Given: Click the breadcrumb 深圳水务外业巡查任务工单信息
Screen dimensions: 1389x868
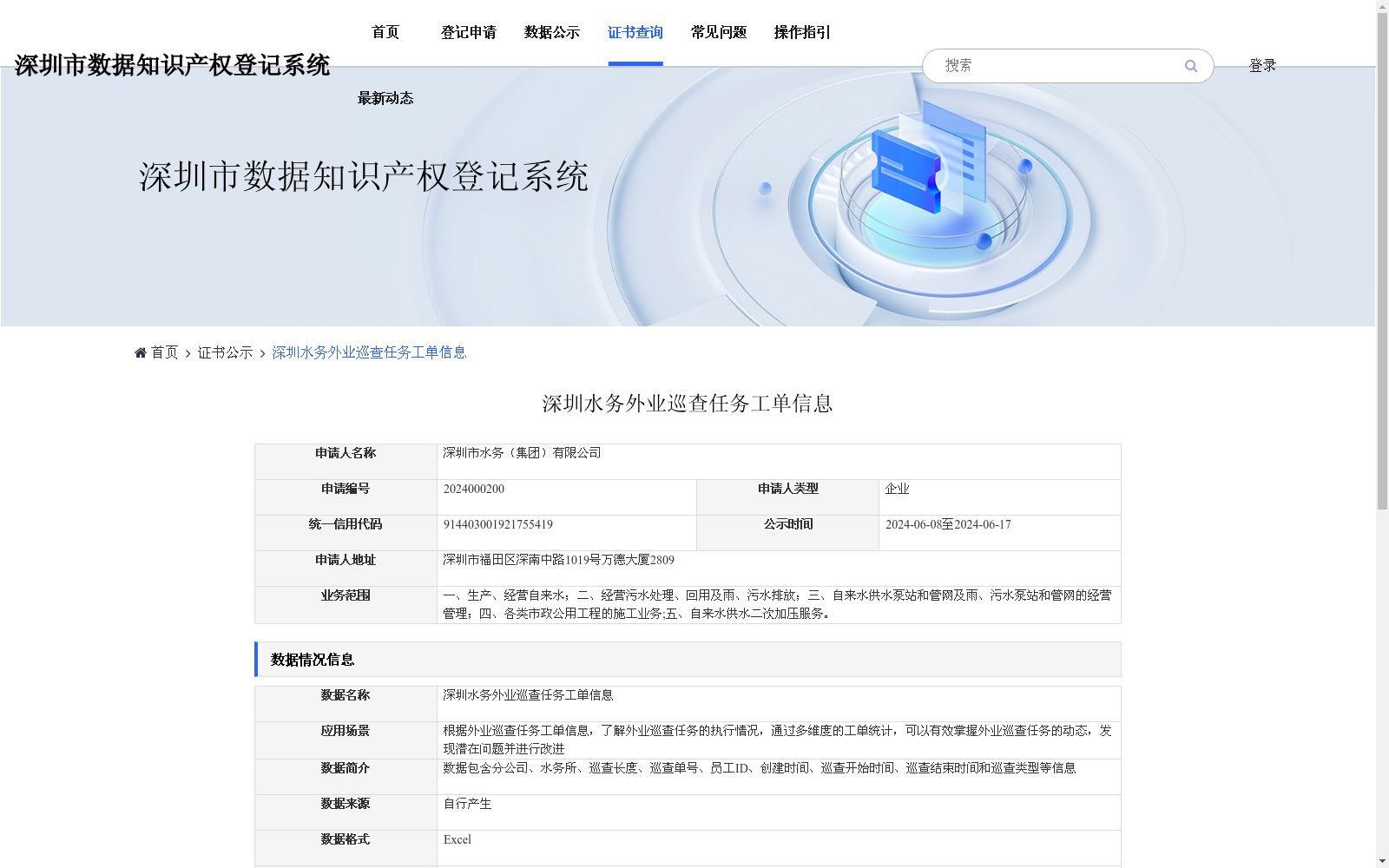Looking at the screenshot, I should (369, 352).
